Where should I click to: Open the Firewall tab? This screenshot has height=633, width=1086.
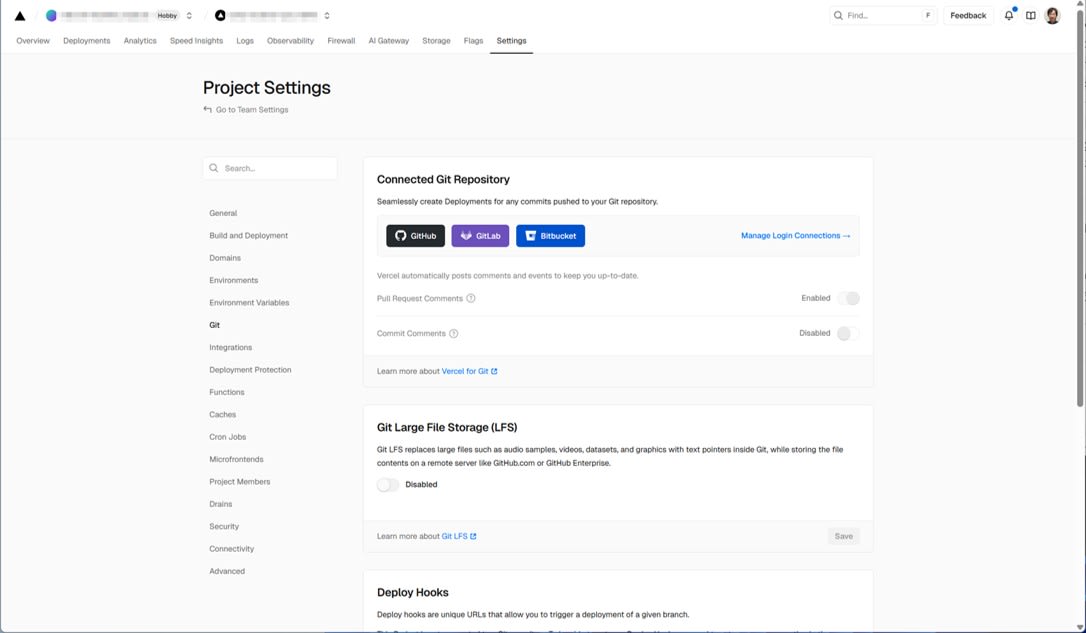pyautogui.click(x=341, y=40)
